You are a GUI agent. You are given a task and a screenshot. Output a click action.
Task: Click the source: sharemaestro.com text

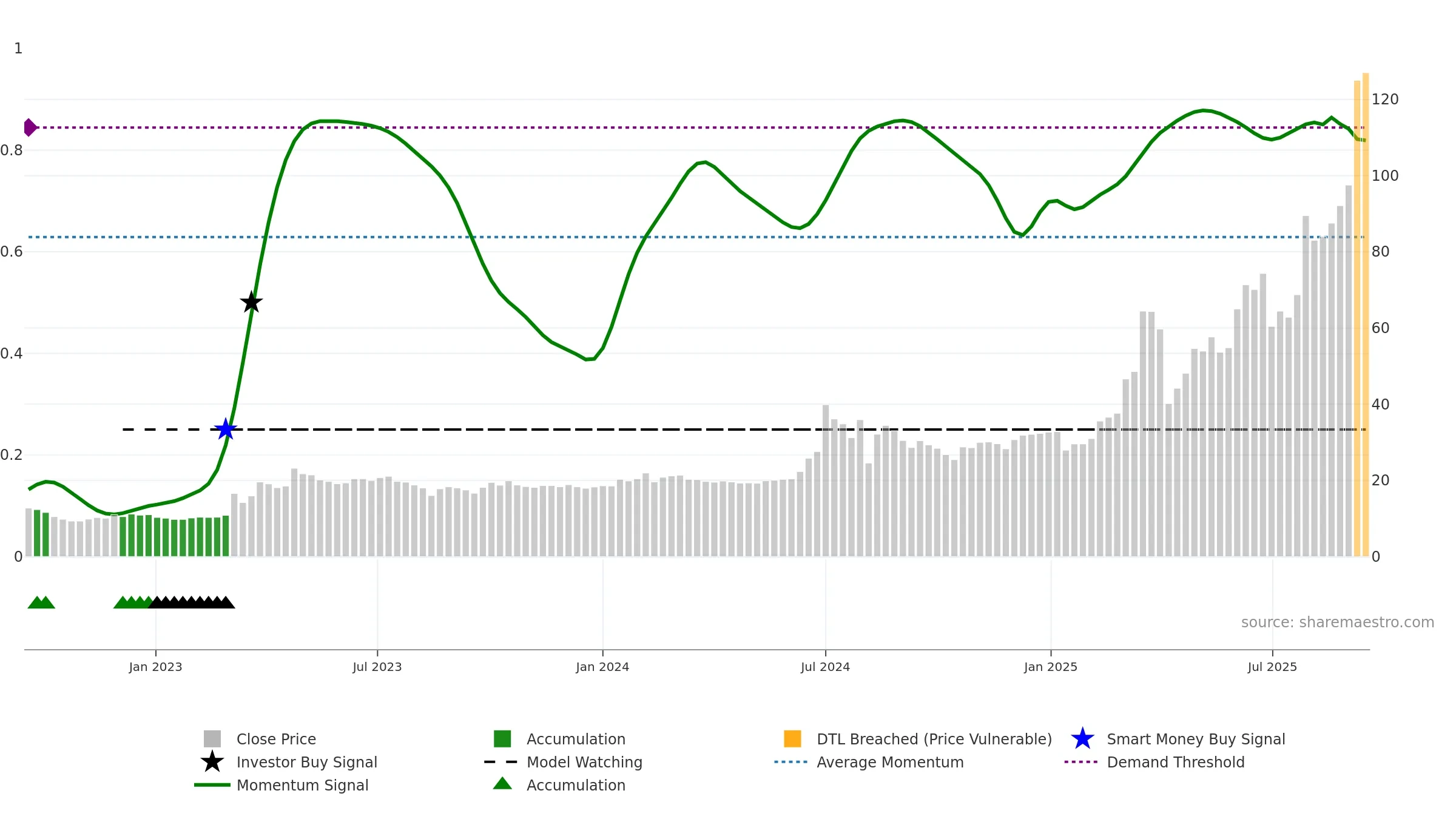(1338, 622)
